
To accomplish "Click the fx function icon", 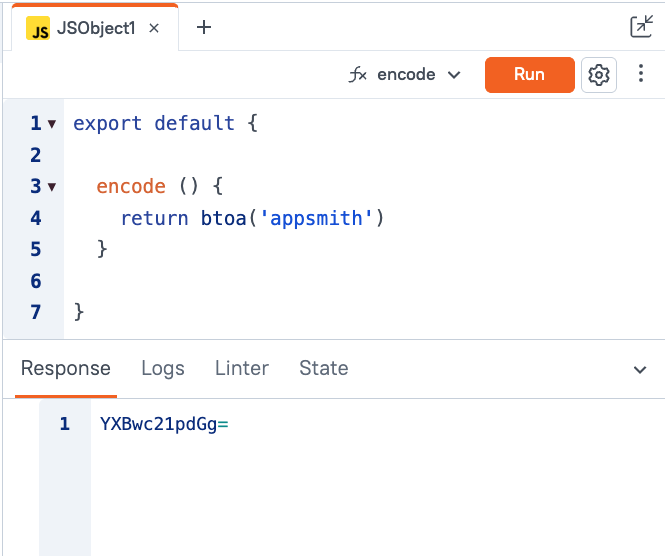I will point(357,75).
